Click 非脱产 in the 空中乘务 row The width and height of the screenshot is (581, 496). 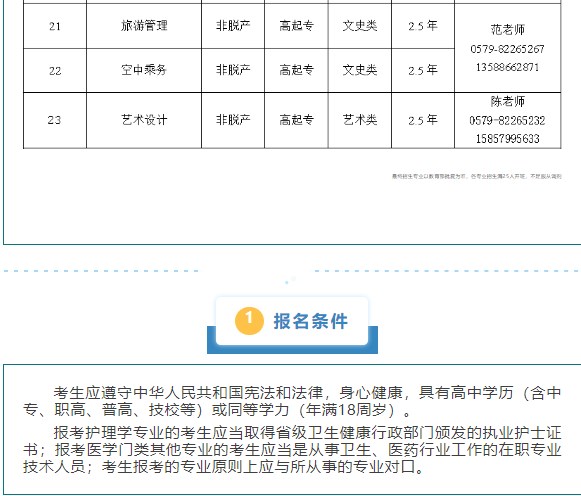233,70
